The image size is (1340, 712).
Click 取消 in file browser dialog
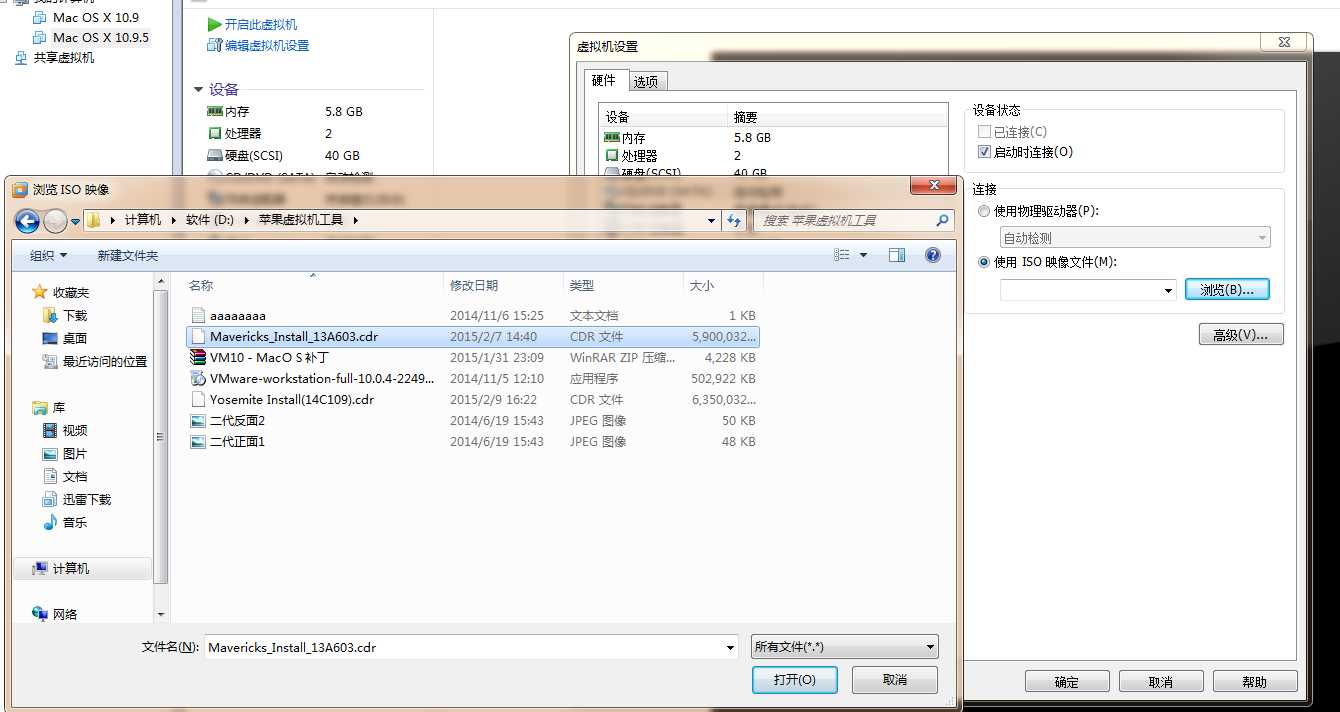895,679
